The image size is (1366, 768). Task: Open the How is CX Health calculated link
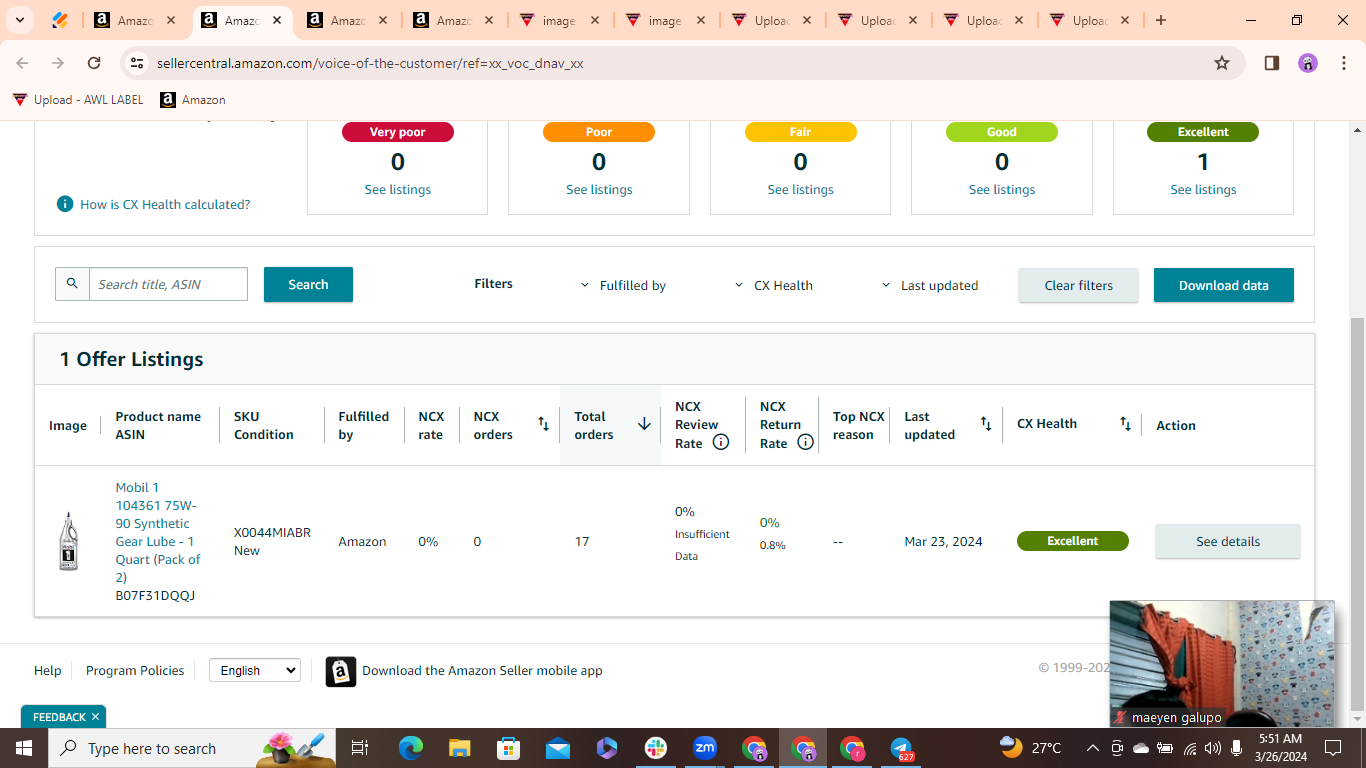coord(165,204)
